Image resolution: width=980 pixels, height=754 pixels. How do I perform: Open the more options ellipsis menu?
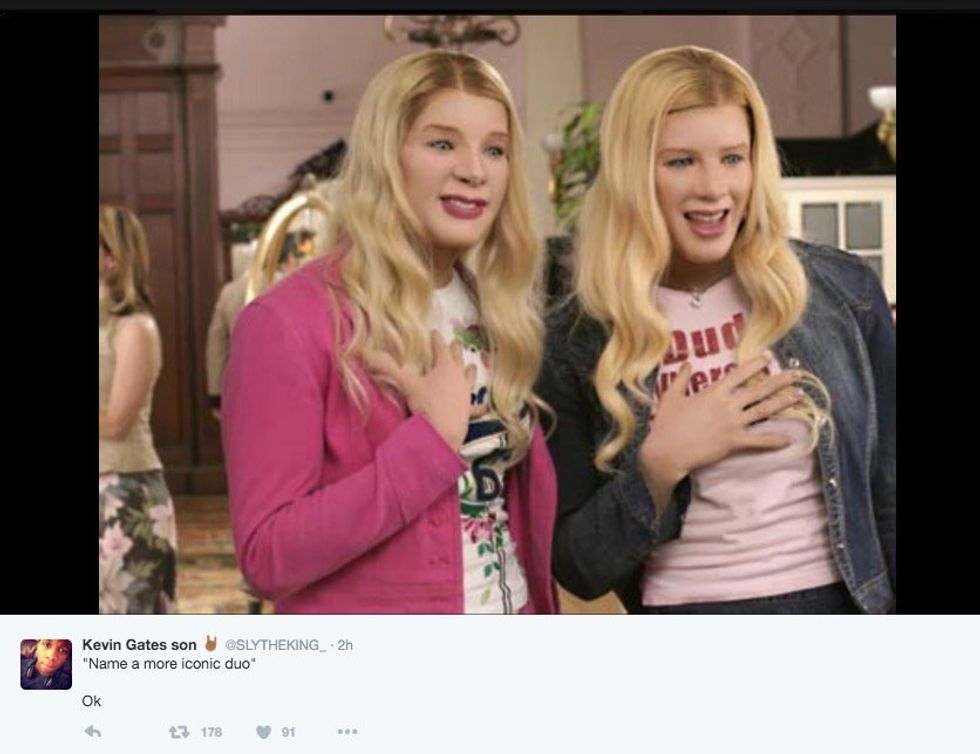[x=348, y=731]
